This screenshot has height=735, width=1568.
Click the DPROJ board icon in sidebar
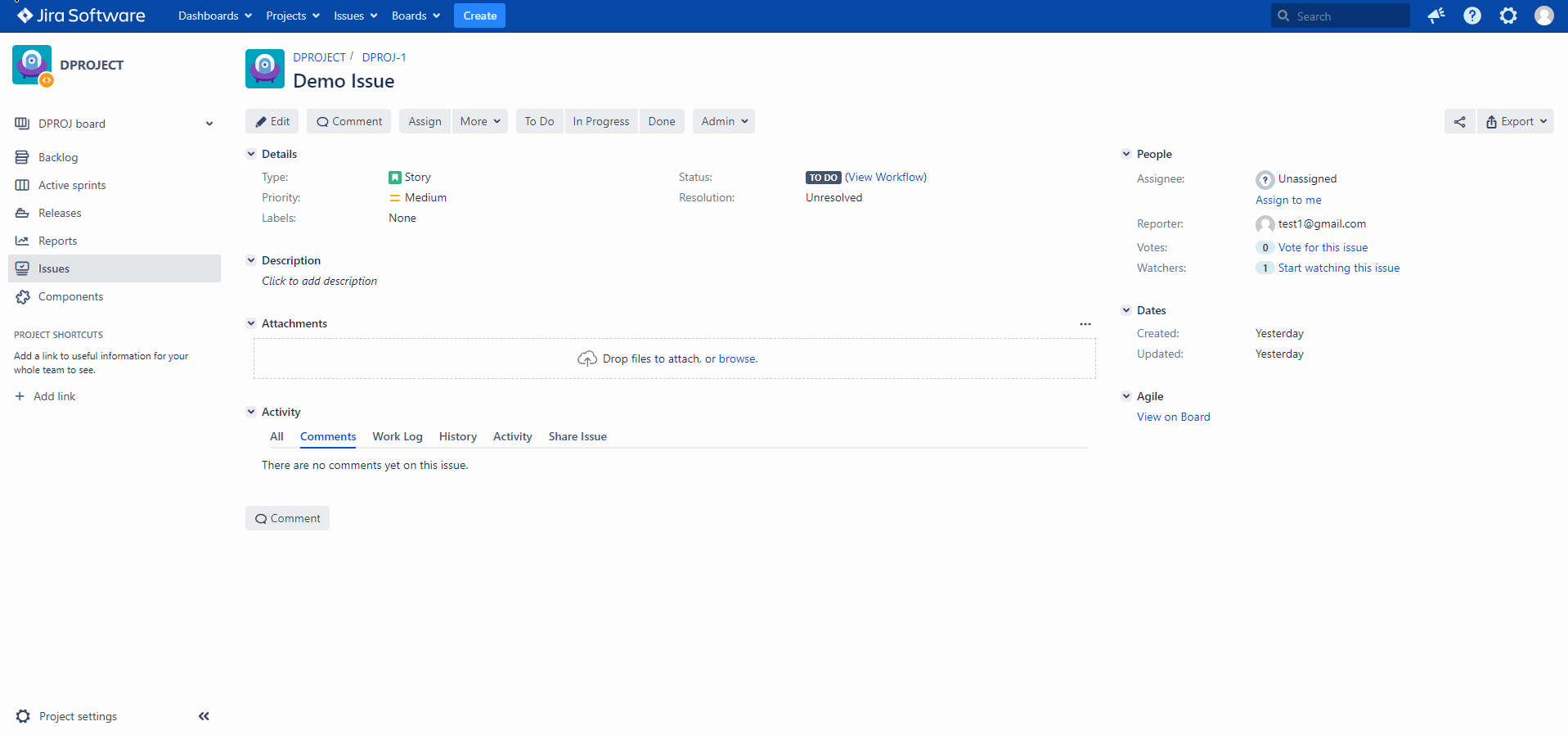(22, 124)
